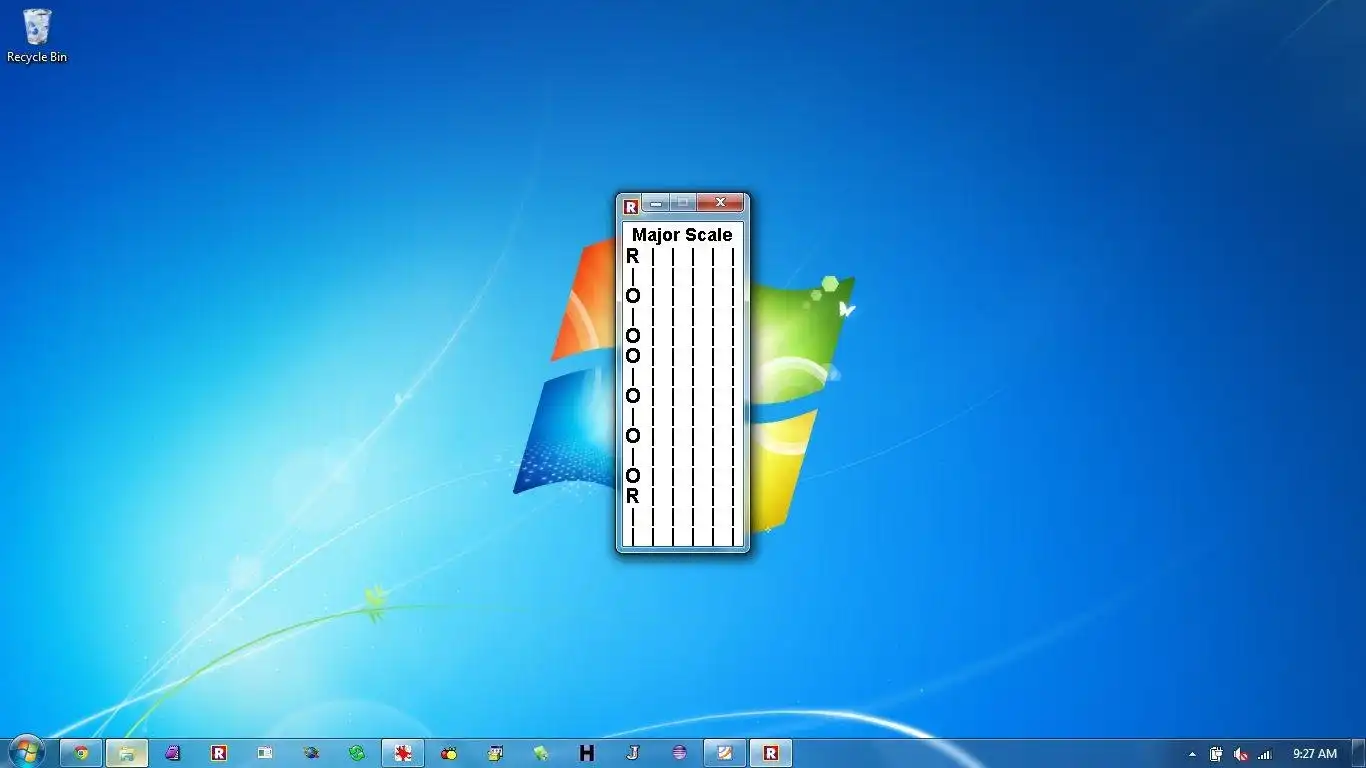Click the red splat taskbar icon
Image resolution: width=1366 pixels, height=768 pixels.
(403, 753)
